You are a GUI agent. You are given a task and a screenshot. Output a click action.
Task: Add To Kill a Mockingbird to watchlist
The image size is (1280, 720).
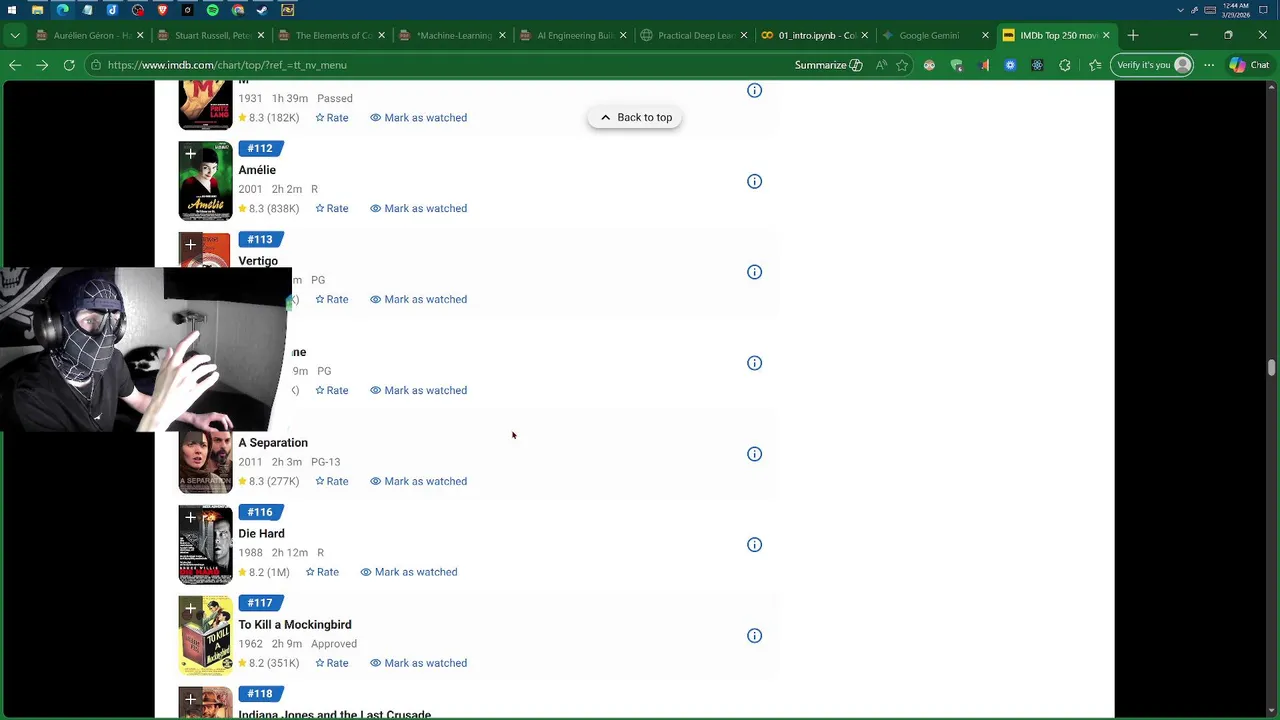(190, 609)
